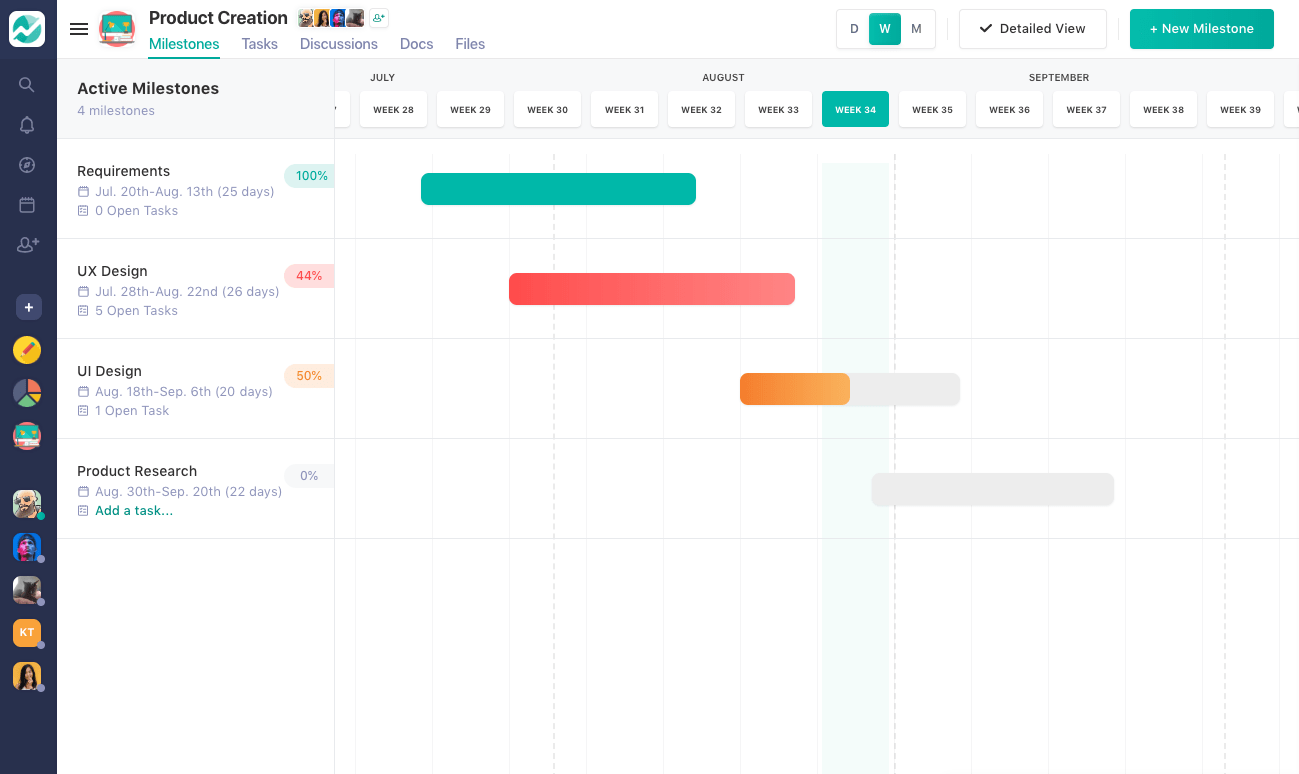Open notifications via the bell icon
Image resolution: width=1299 pixels, height=774 pixels.
pyautogui.click(x=27, y=125)
